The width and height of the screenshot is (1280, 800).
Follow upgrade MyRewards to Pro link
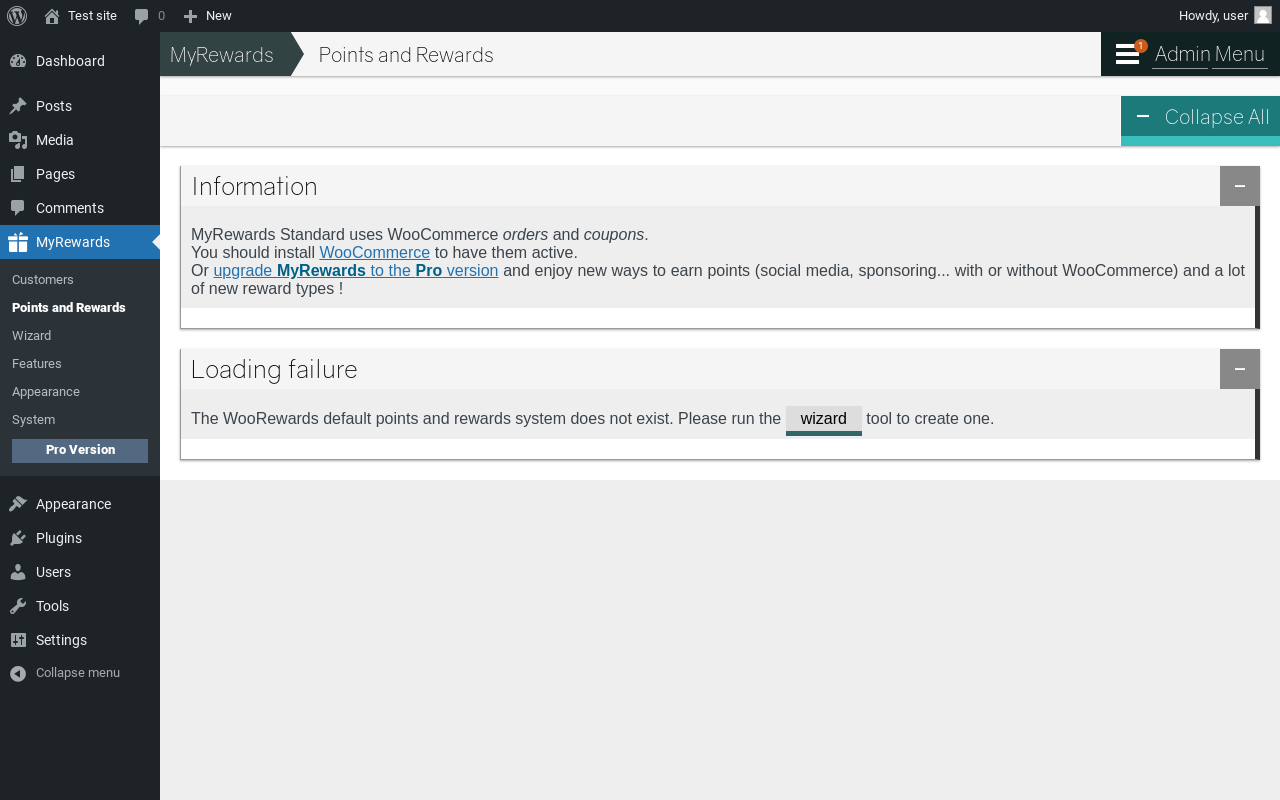click(356, 271)
